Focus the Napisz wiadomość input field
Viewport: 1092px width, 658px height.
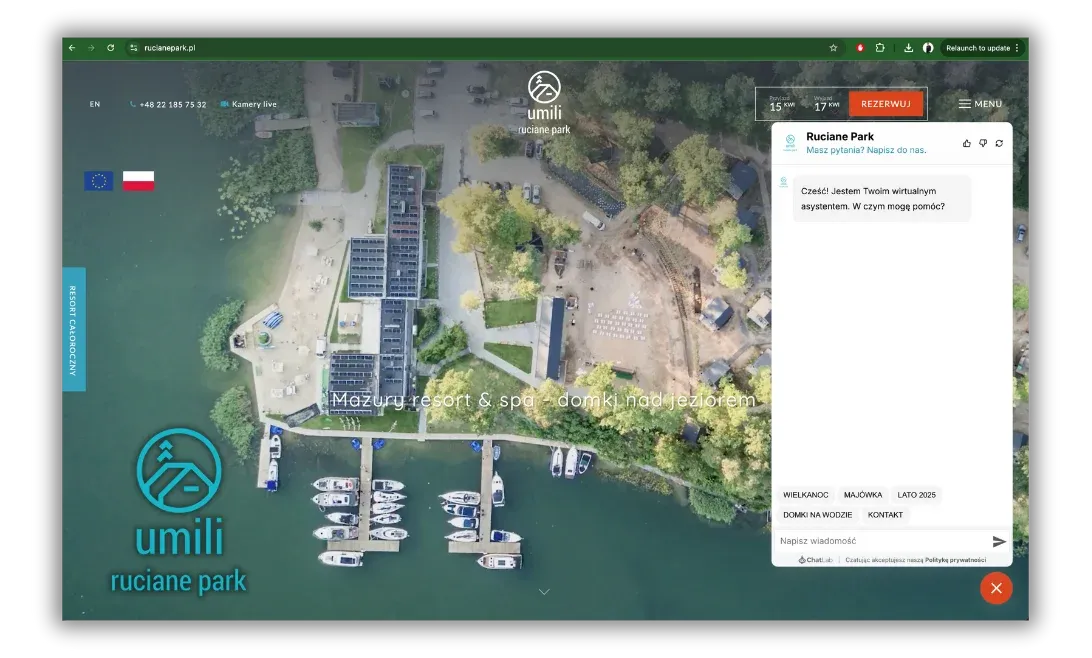(x=880, y=541)
